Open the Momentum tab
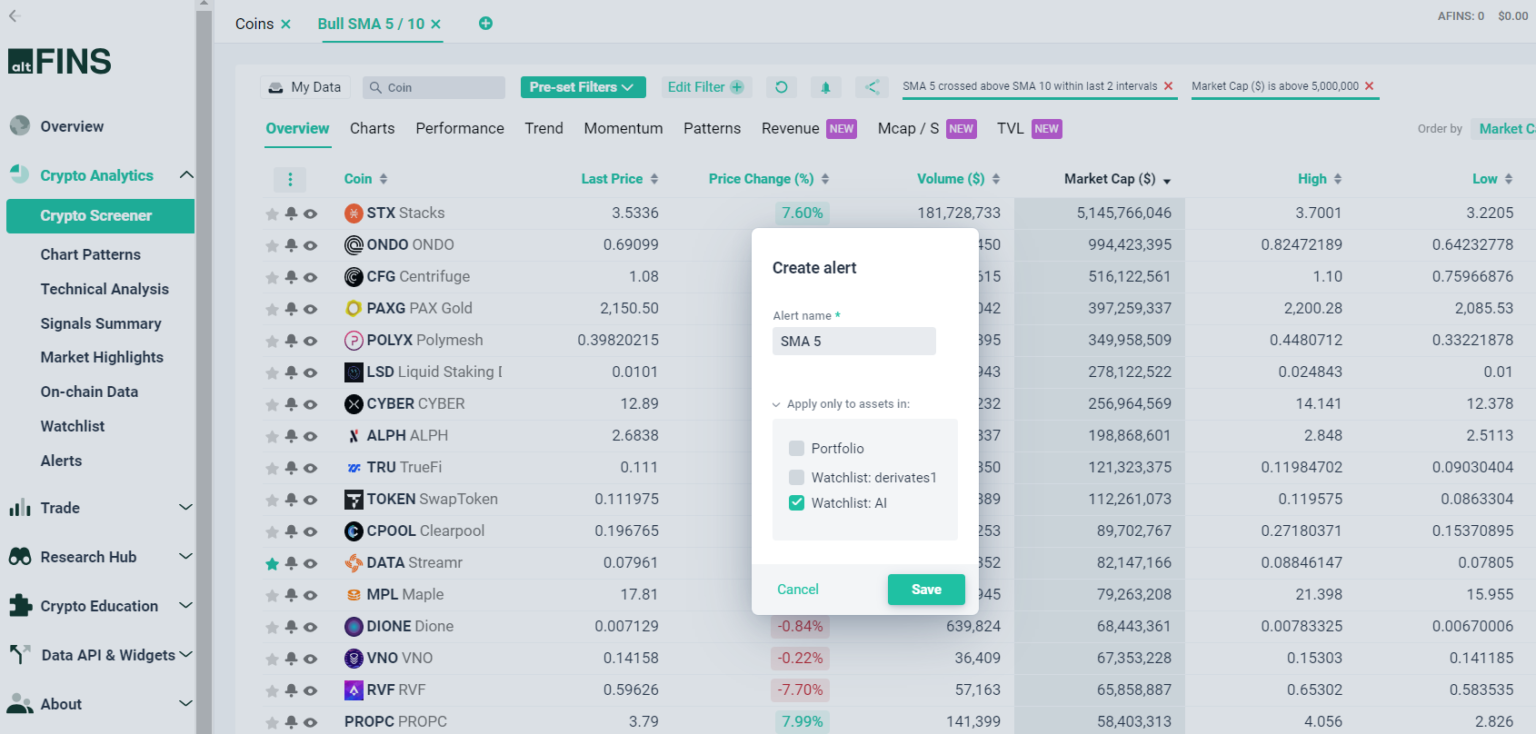 623,128
